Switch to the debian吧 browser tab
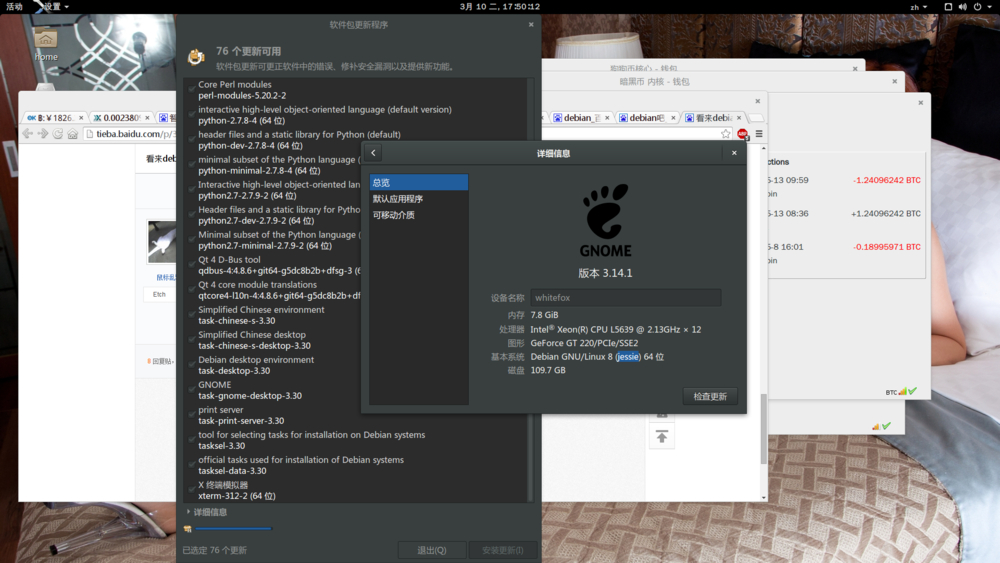1000x563 pixels. 646,118
